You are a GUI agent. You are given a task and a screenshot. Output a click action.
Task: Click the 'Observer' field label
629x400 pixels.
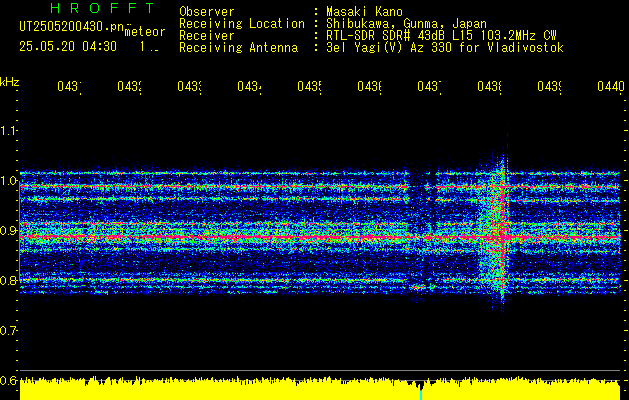[x=207, y=11]
